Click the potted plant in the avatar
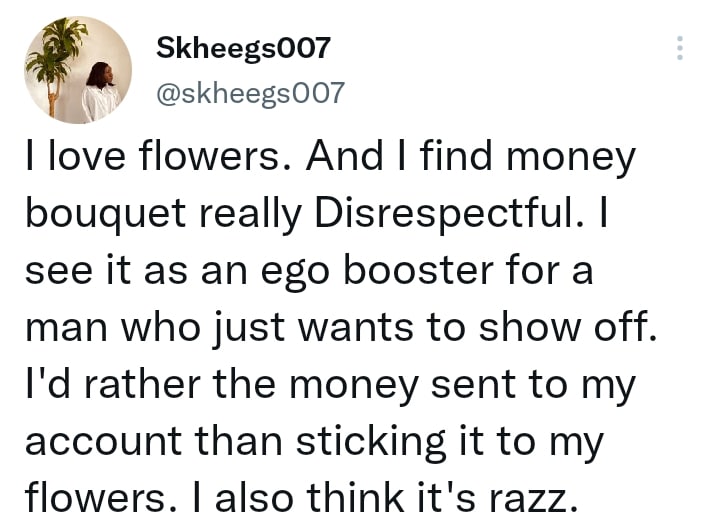 click(x=56, y=64)
